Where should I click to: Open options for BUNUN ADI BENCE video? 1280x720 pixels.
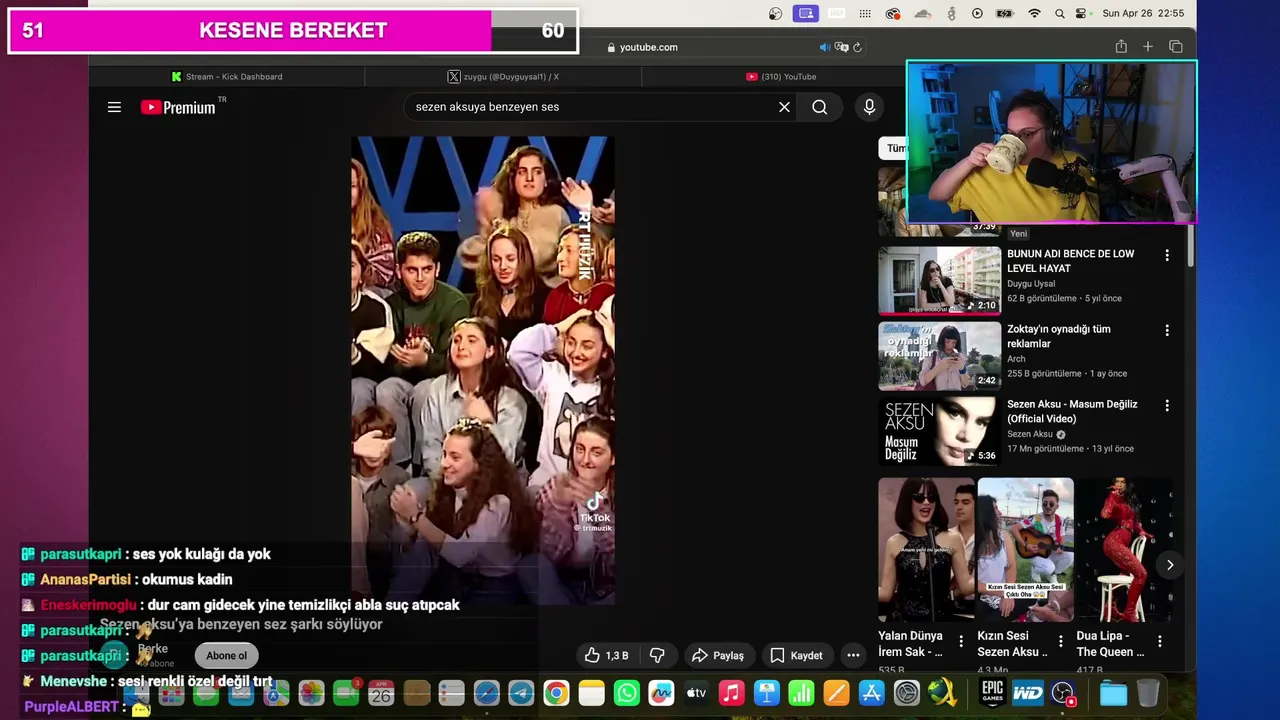point(1166,256)
